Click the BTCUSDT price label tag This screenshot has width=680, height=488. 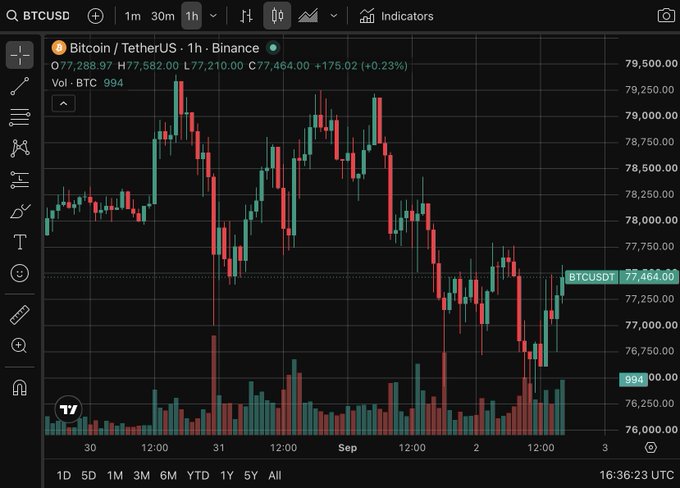coord(592,277)
